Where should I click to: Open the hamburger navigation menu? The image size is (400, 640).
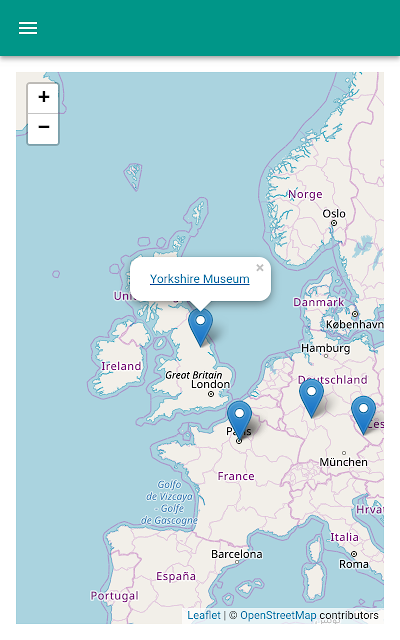coord(28,28)
